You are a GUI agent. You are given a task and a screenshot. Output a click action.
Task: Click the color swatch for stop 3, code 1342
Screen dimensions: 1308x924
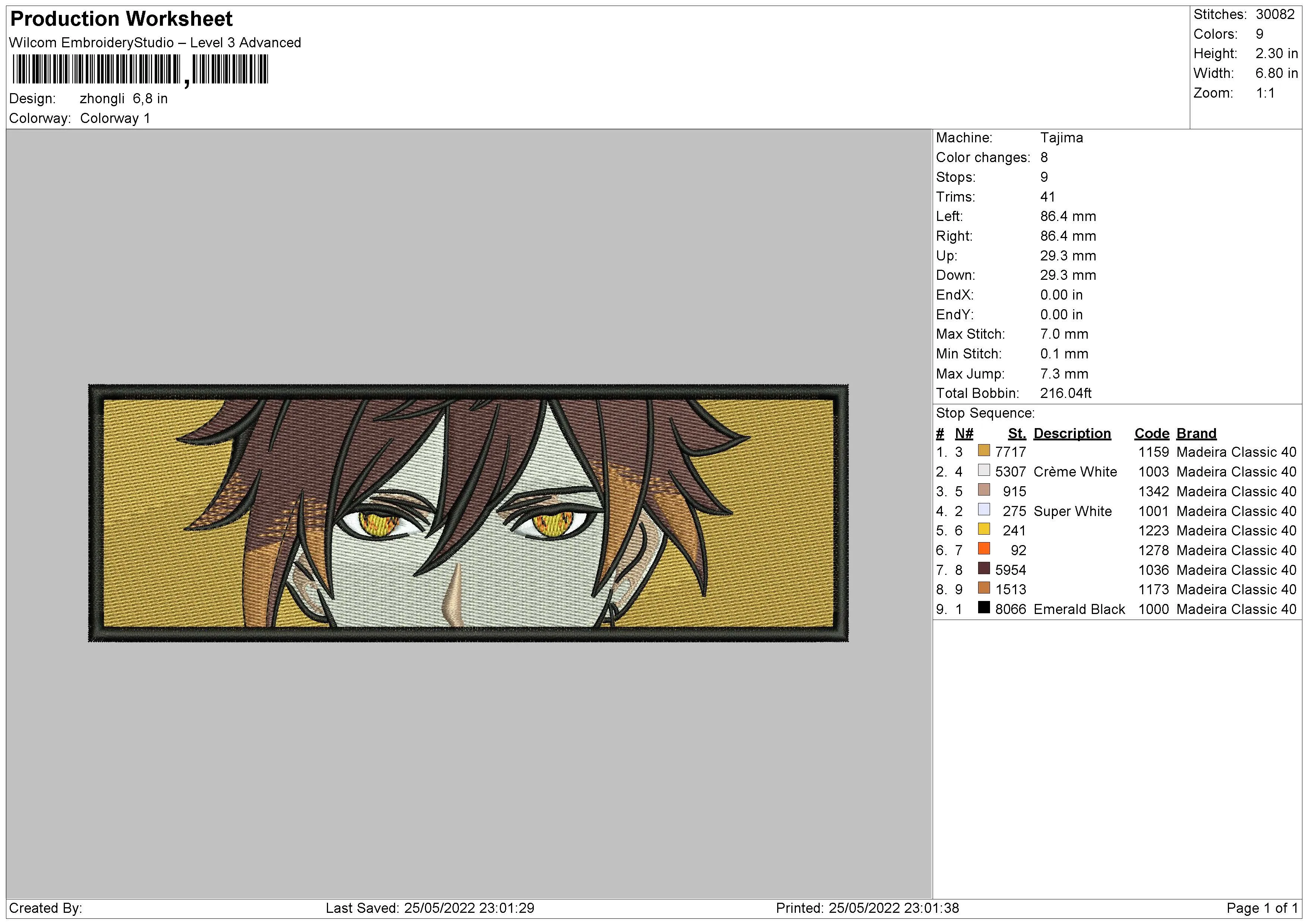click(984, 490)
